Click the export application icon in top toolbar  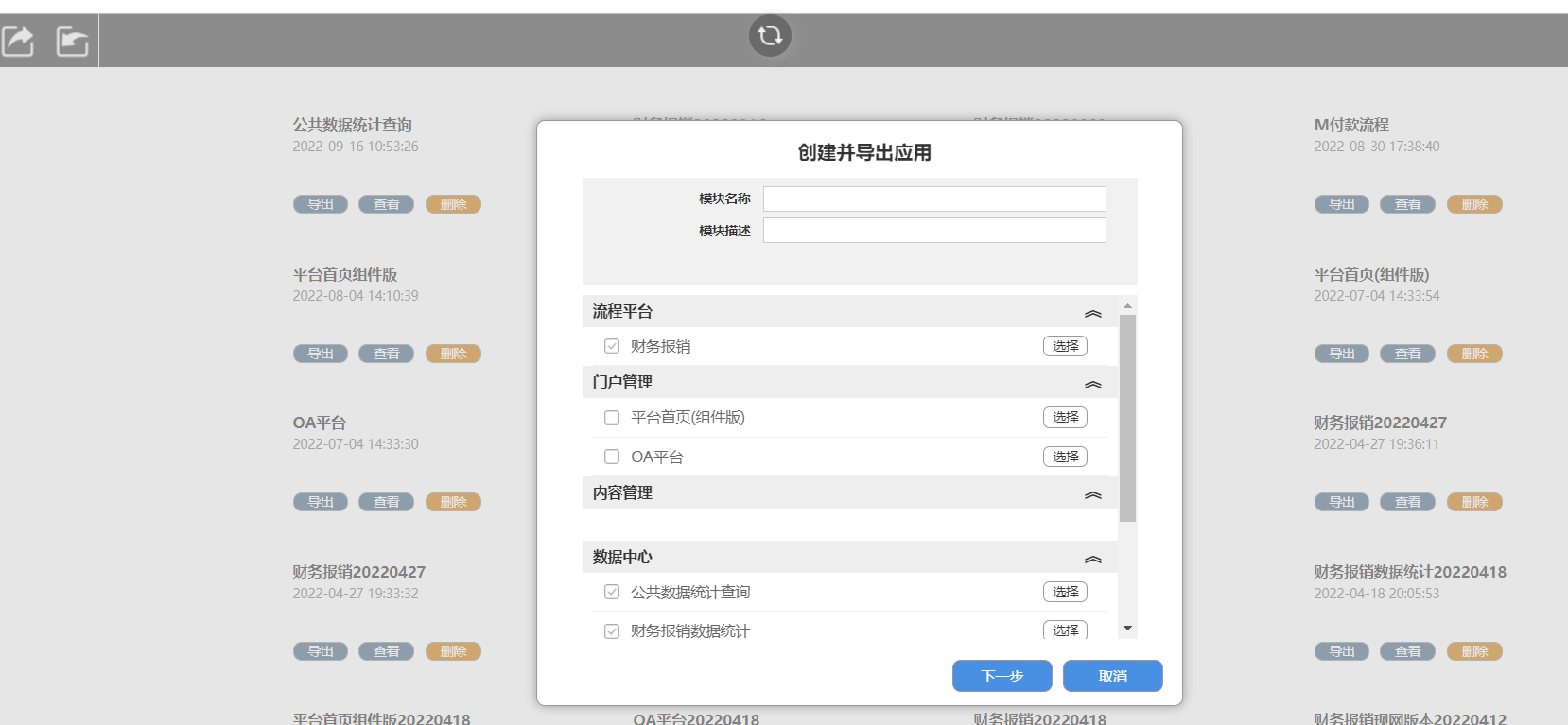click(19, 41)
